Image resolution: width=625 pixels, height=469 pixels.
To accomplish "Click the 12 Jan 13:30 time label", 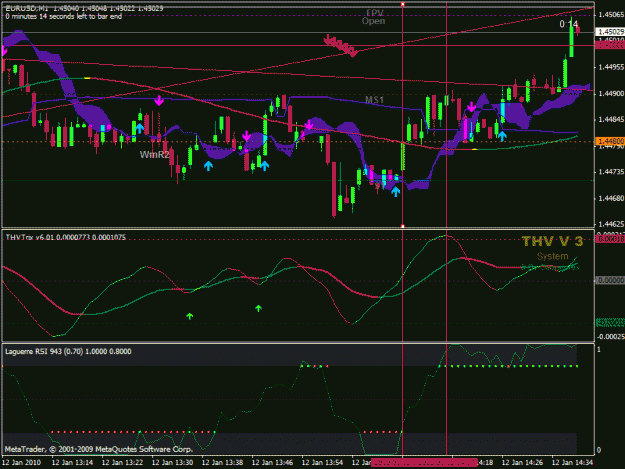I will 173,463.
